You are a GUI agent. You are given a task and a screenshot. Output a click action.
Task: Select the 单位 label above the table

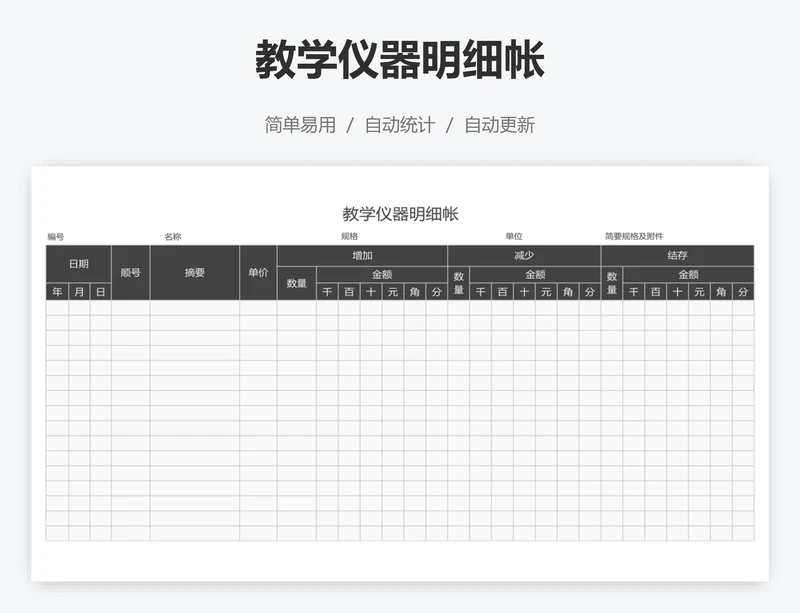(514, 236)
